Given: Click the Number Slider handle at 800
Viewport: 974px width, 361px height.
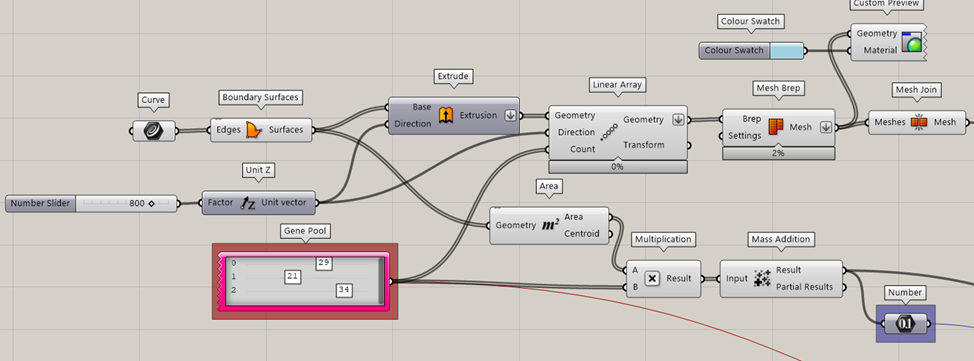Looking at the screenshot, I should point(151,203).
